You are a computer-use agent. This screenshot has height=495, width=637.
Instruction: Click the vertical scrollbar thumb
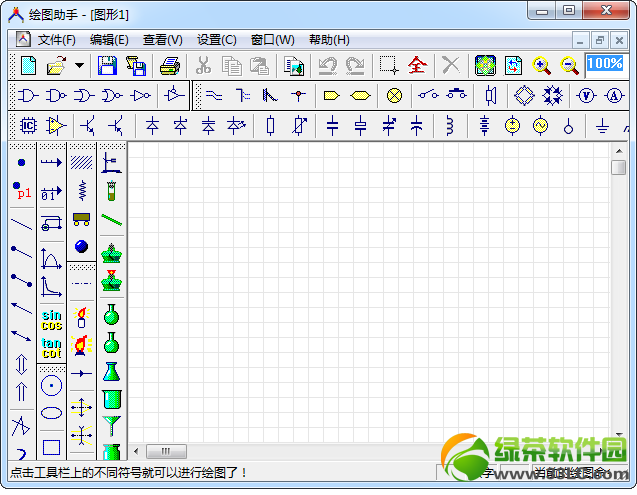point(619,167)
